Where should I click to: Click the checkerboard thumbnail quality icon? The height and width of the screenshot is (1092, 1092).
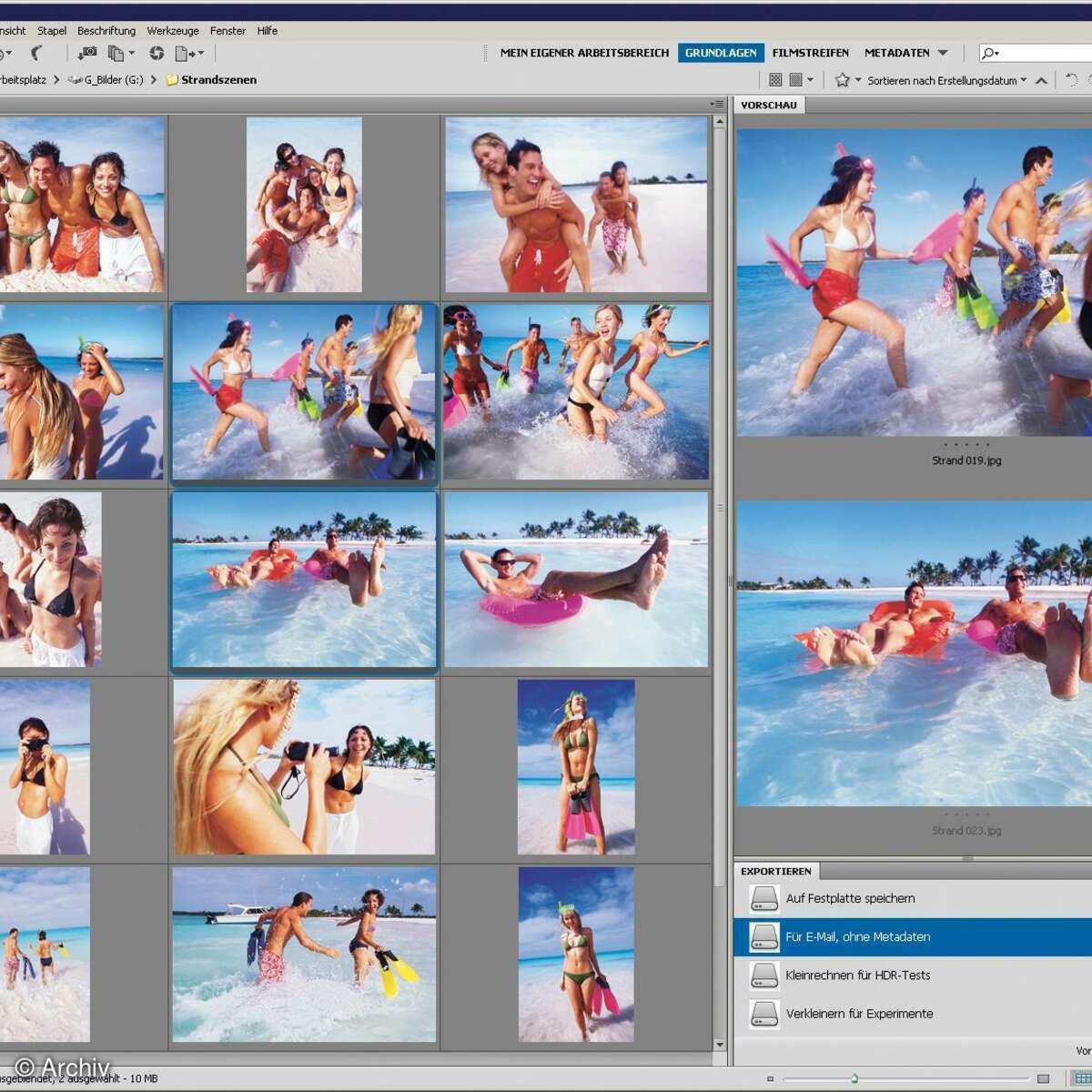(775, 80)
